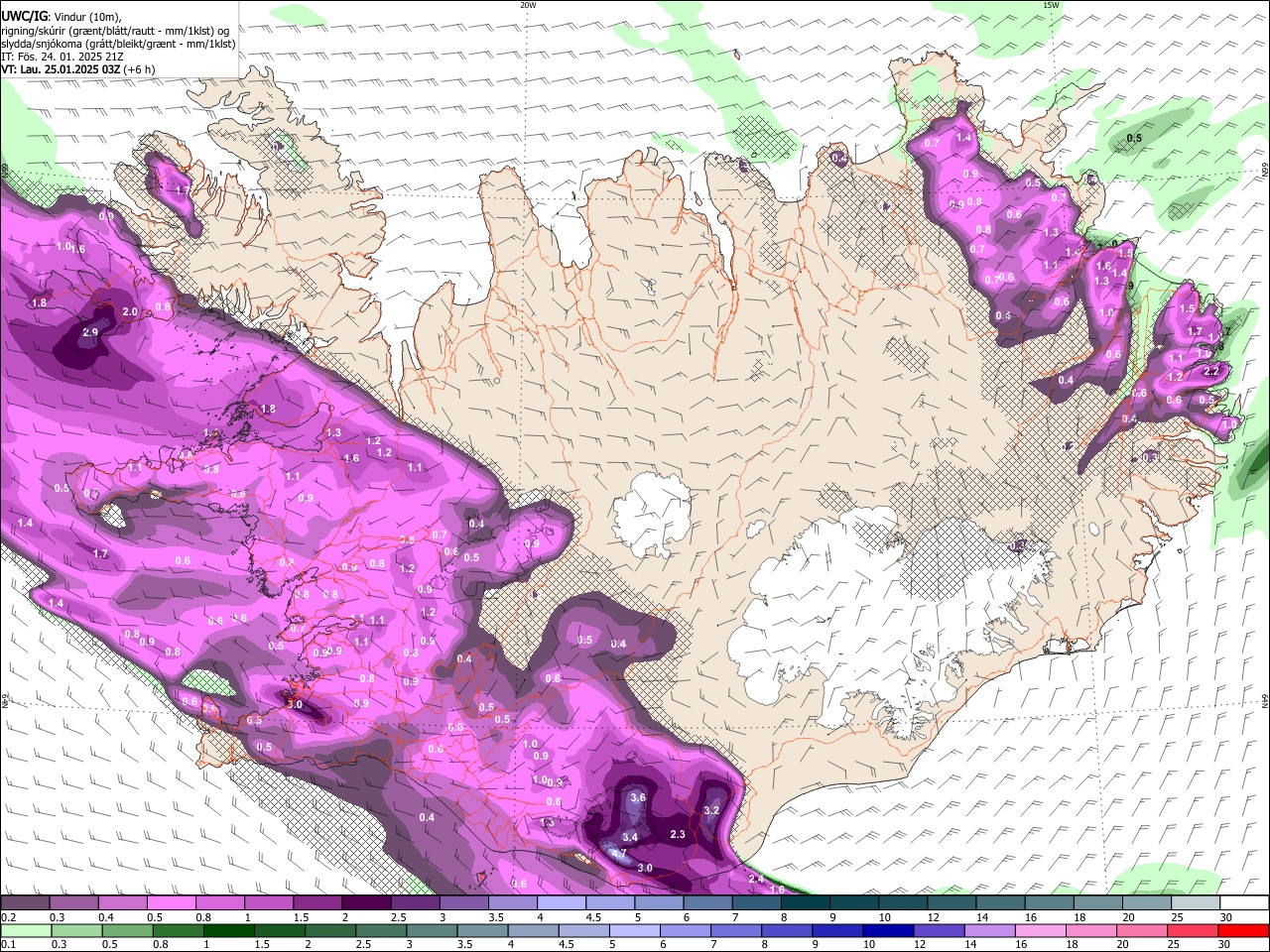Pick the light gray 25–30 snow-scale swatch
This screenshot has height=952, width=1270.
coord(1196,902)
